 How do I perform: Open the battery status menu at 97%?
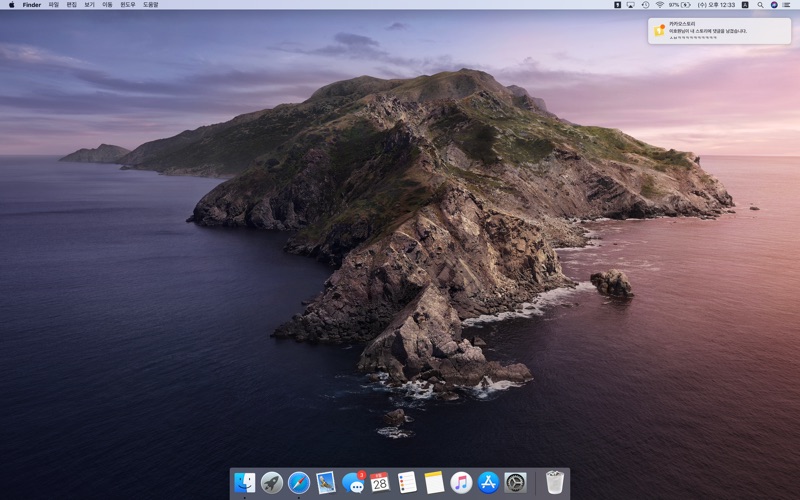[680, 5]
